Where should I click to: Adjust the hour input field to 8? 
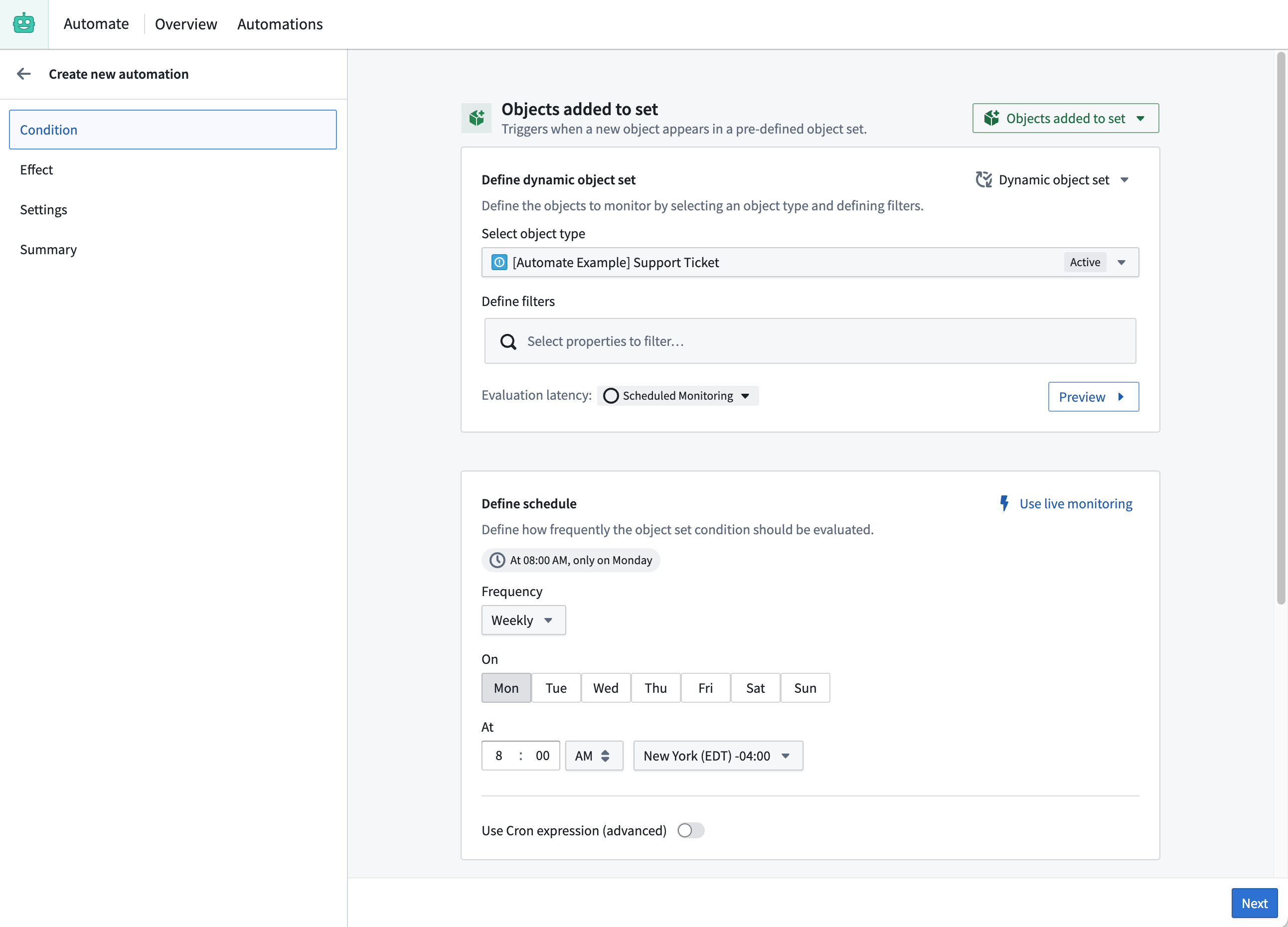tap(498, 755)
